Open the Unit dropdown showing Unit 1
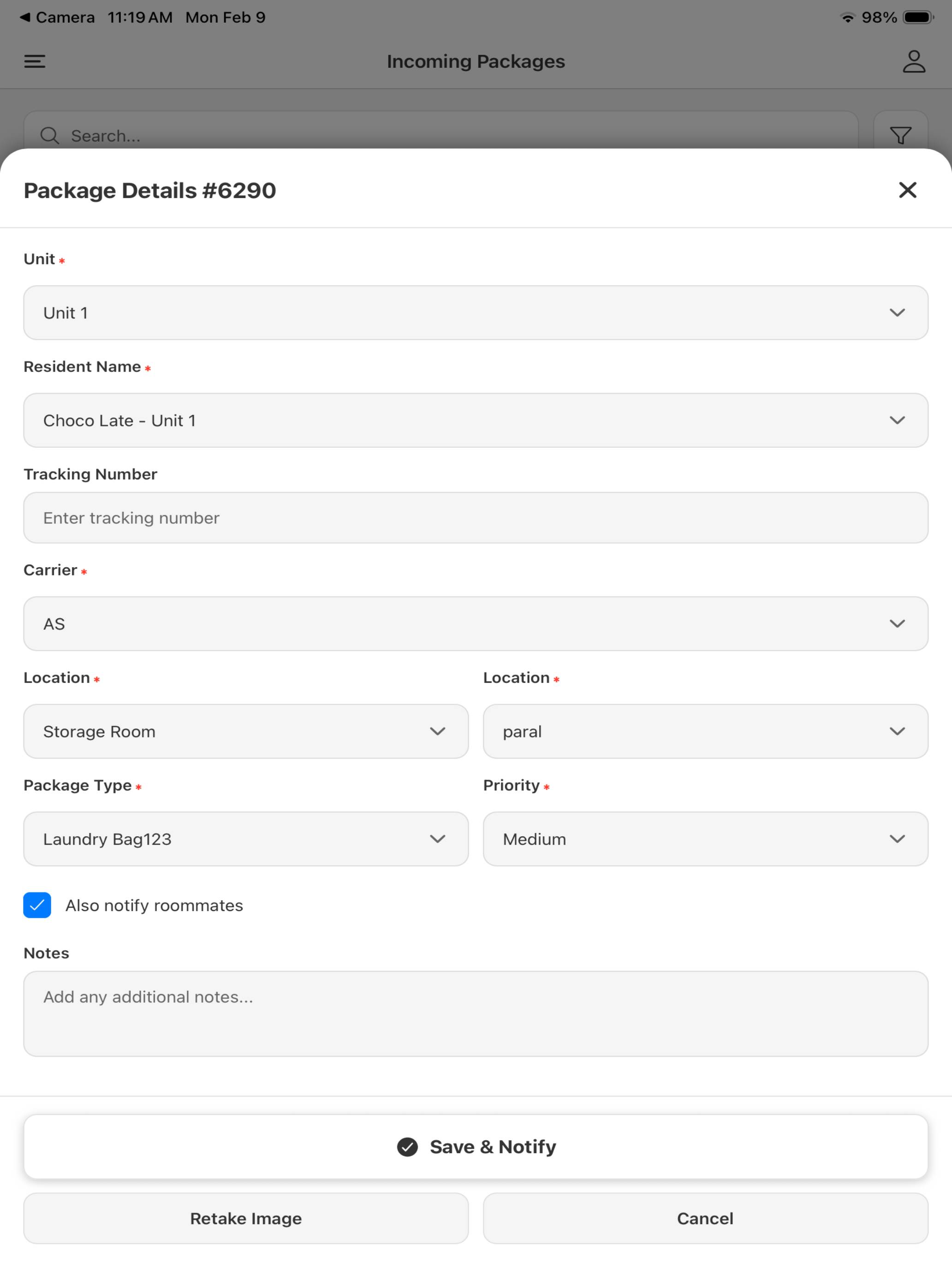 coord(476,312)
